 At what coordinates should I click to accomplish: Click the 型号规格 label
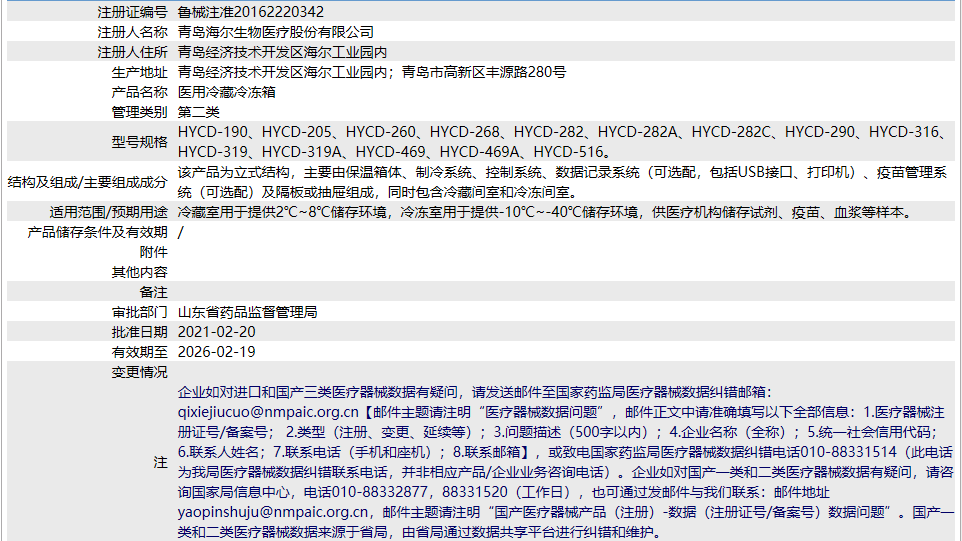(139, 142)
